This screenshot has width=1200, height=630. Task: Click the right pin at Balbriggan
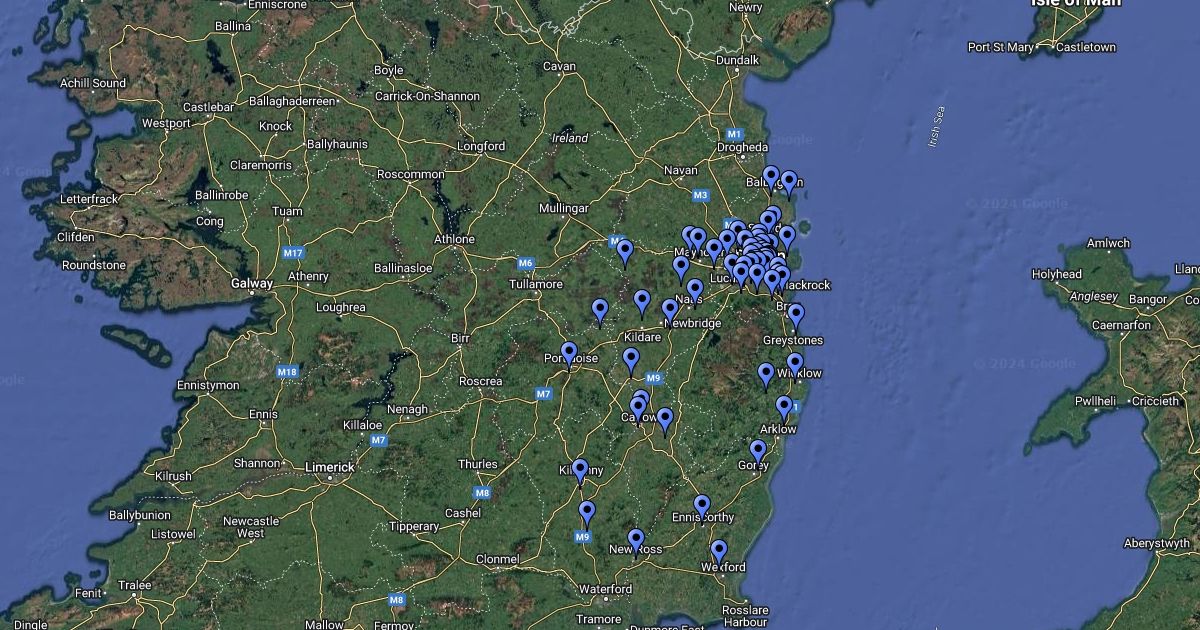[789, 183]
